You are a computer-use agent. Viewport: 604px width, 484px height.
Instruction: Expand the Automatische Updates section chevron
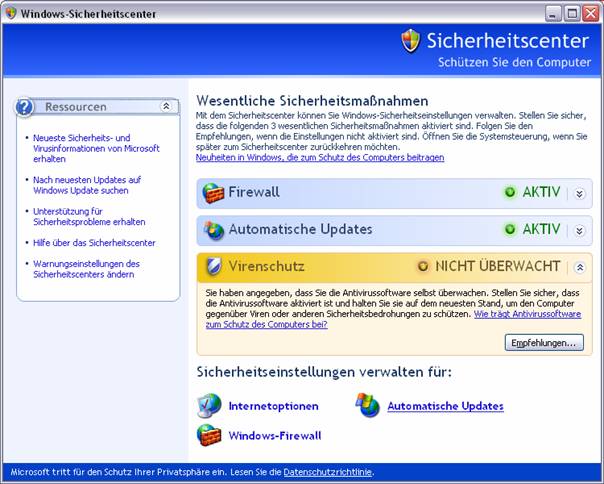[579, 230]
